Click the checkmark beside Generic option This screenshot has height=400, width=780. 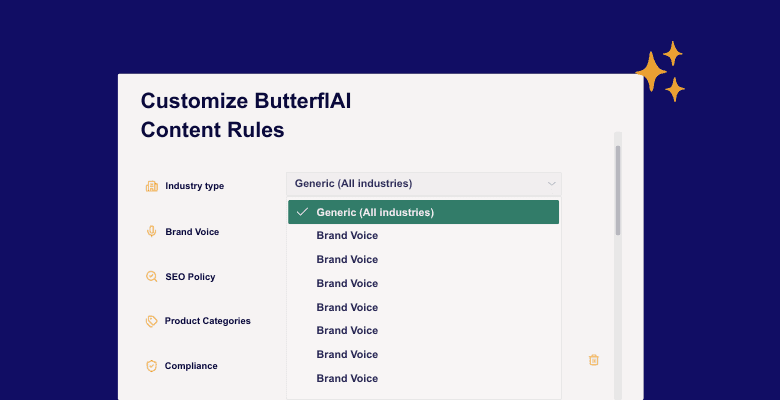302,212
